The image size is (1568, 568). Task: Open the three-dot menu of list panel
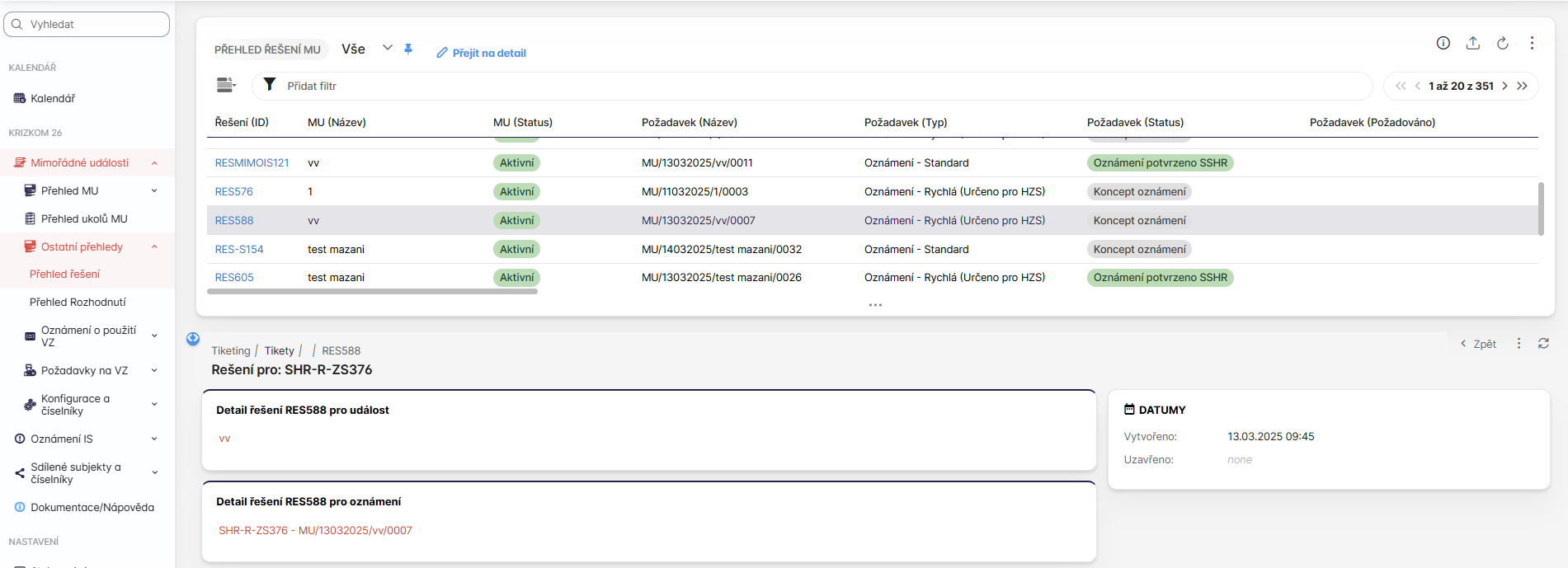(x=1532, y=43)
